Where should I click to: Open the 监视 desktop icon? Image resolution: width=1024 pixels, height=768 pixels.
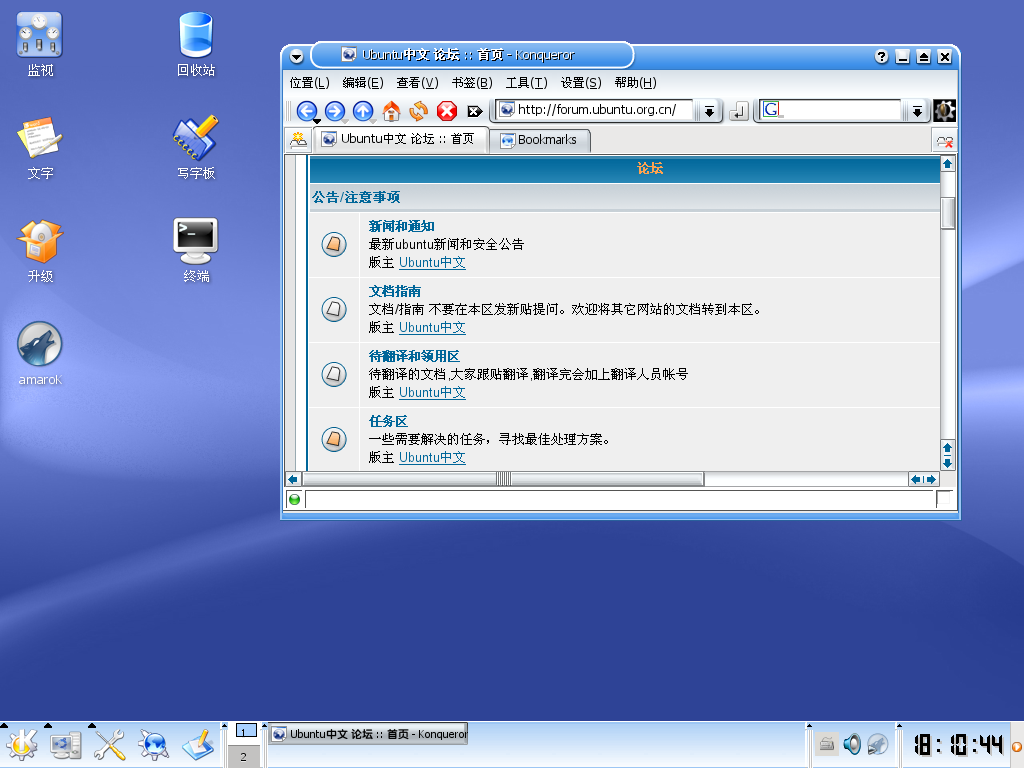[40, 44]
